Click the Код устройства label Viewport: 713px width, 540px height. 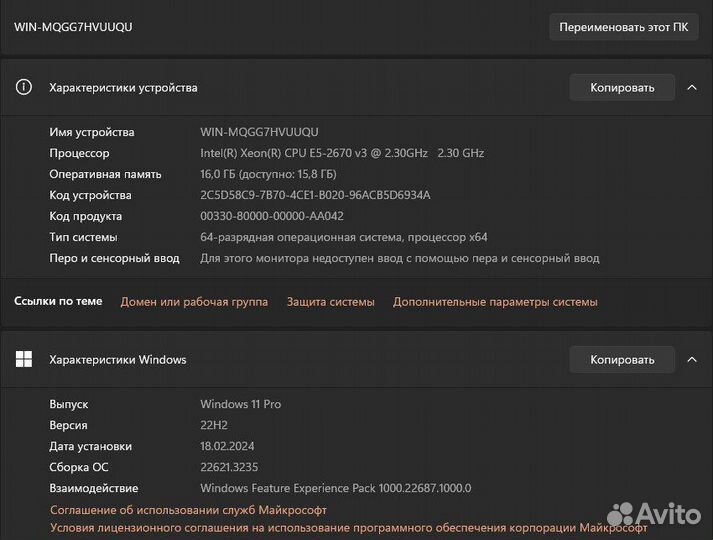(x=90, y=195)
